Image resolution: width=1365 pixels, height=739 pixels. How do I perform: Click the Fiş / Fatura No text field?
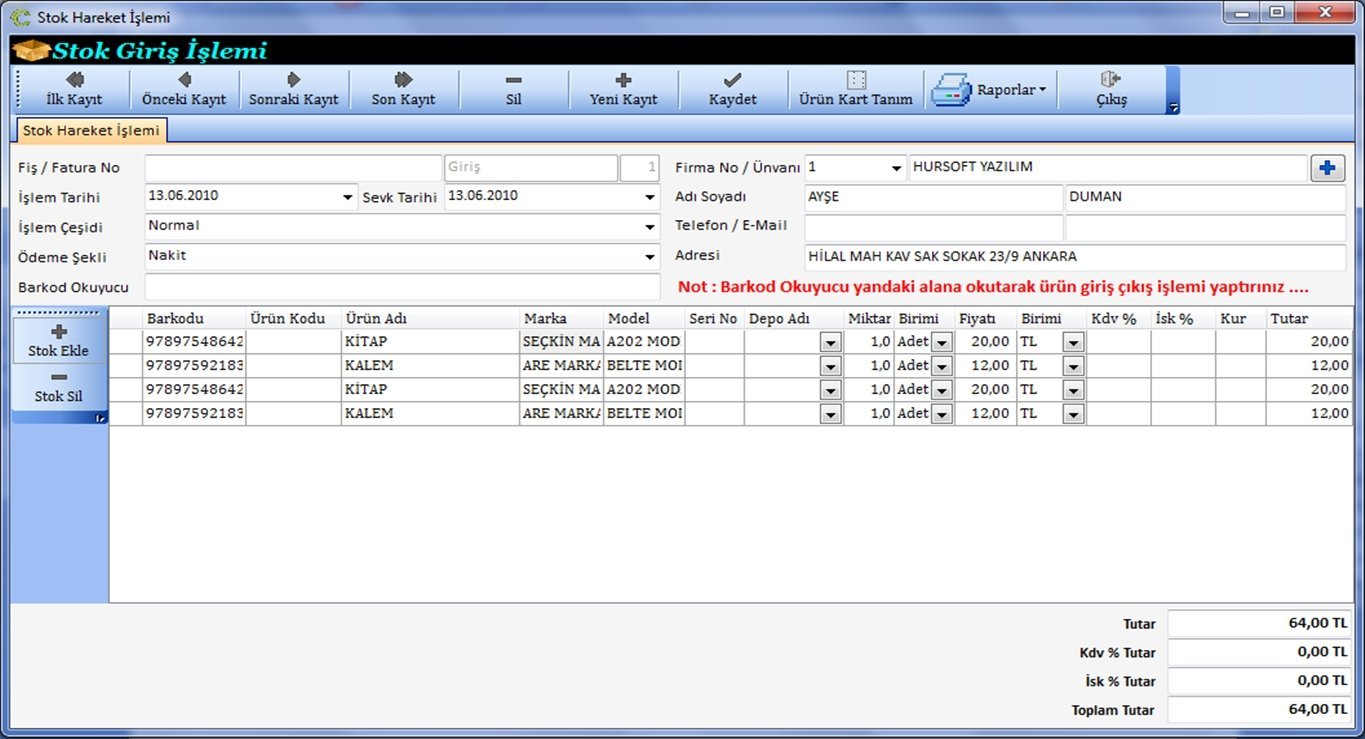pos(293,168)
